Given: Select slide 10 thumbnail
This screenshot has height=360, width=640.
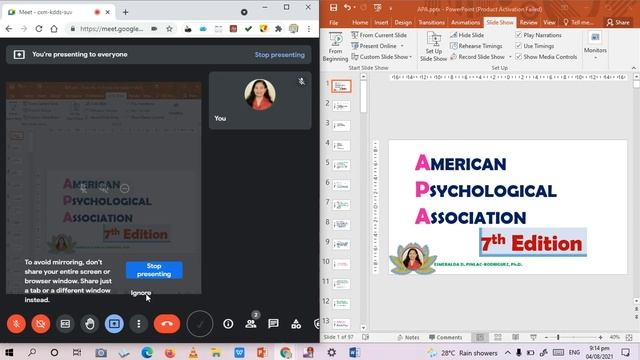Looking at the screenshot, I should (341, 264).
